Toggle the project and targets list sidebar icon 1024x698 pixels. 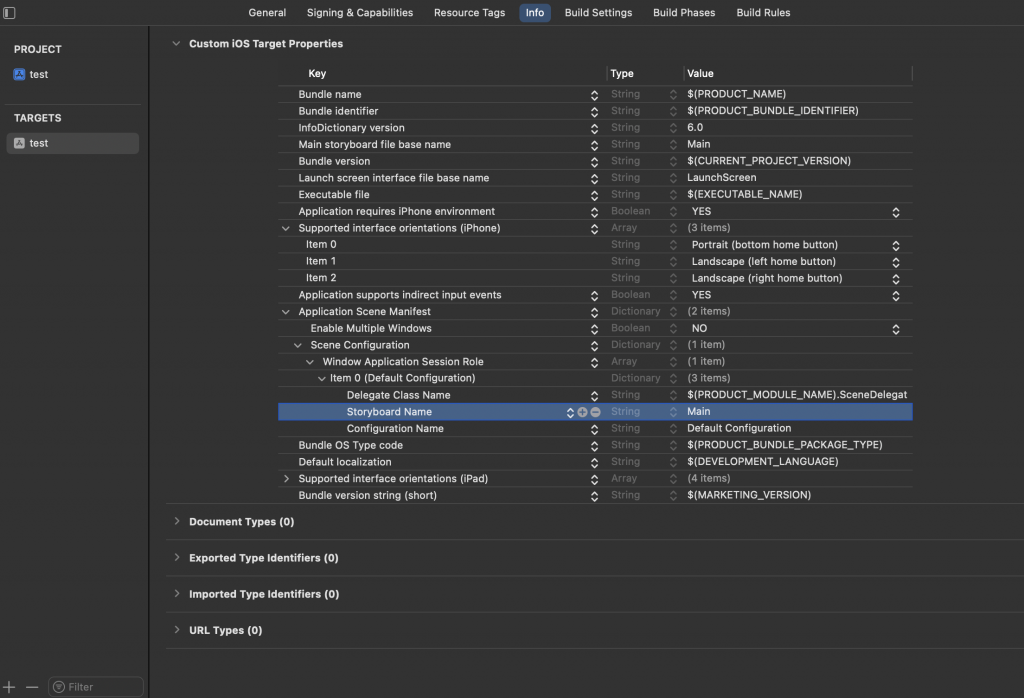click(10, 13)
